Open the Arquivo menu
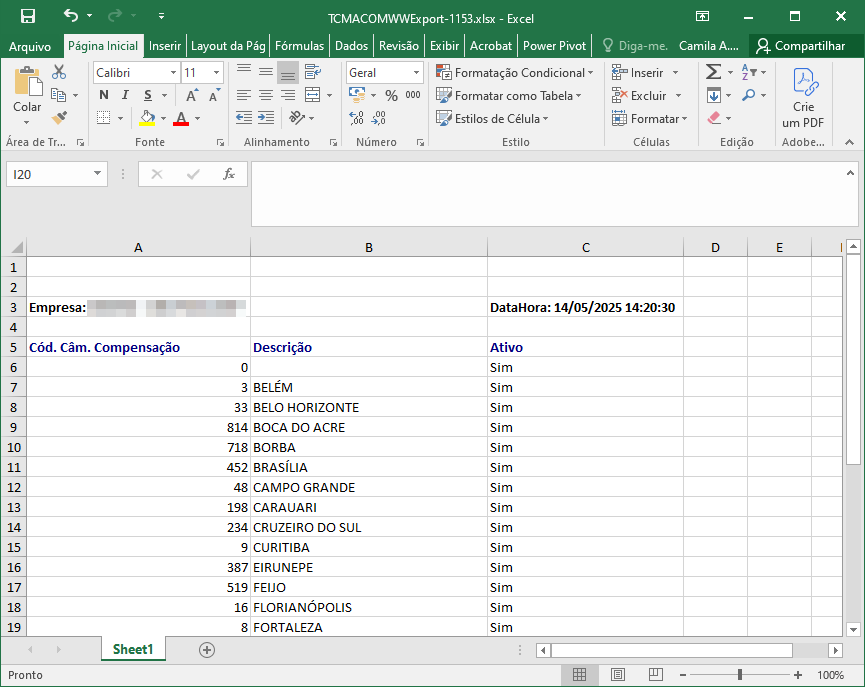The height and width of the screenshot is (687, 865). coord(30,46)
